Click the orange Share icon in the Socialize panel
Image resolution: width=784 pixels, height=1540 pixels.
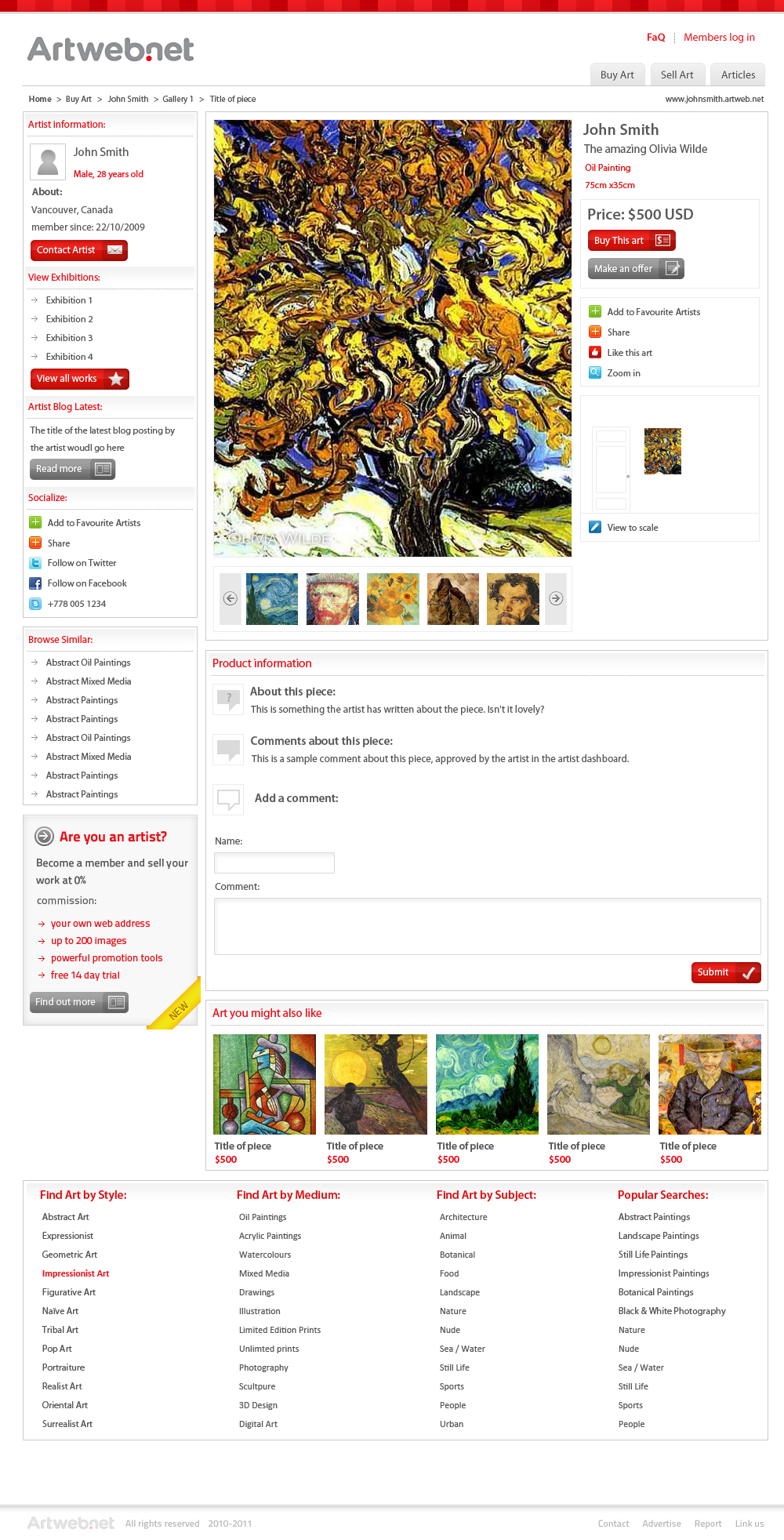(x=35, y=543)
